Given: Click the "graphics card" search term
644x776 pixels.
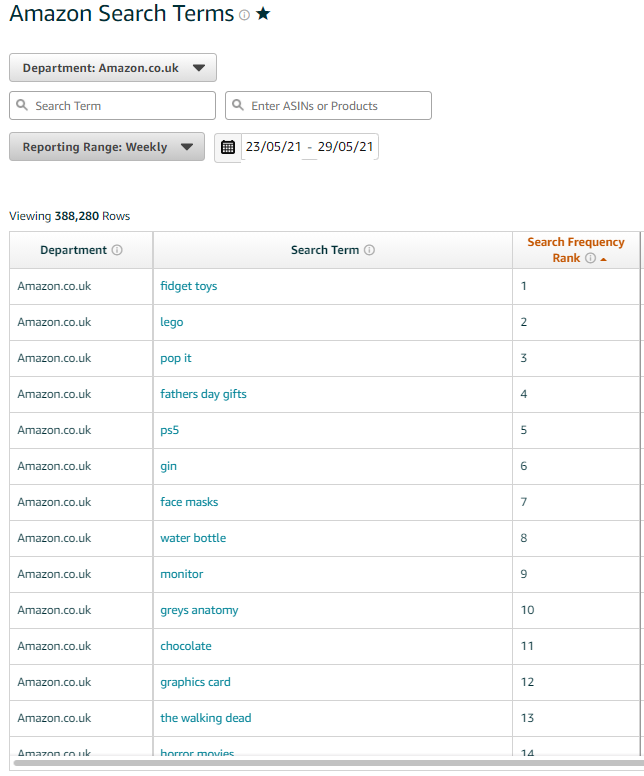Looking at the screenshot, I should pyautogui.click(x=195, y=682).
